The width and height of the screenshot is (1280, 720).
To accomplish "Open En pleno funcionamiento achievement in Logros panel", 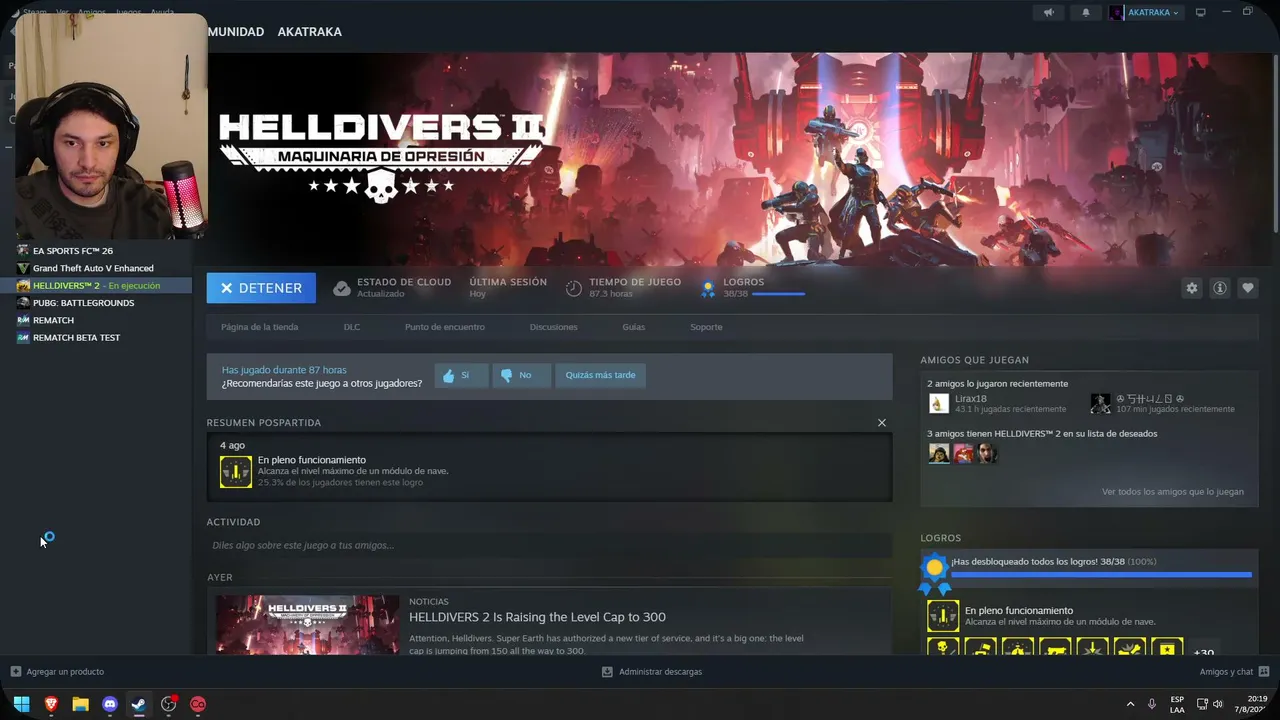I will [x=943, y=616].
